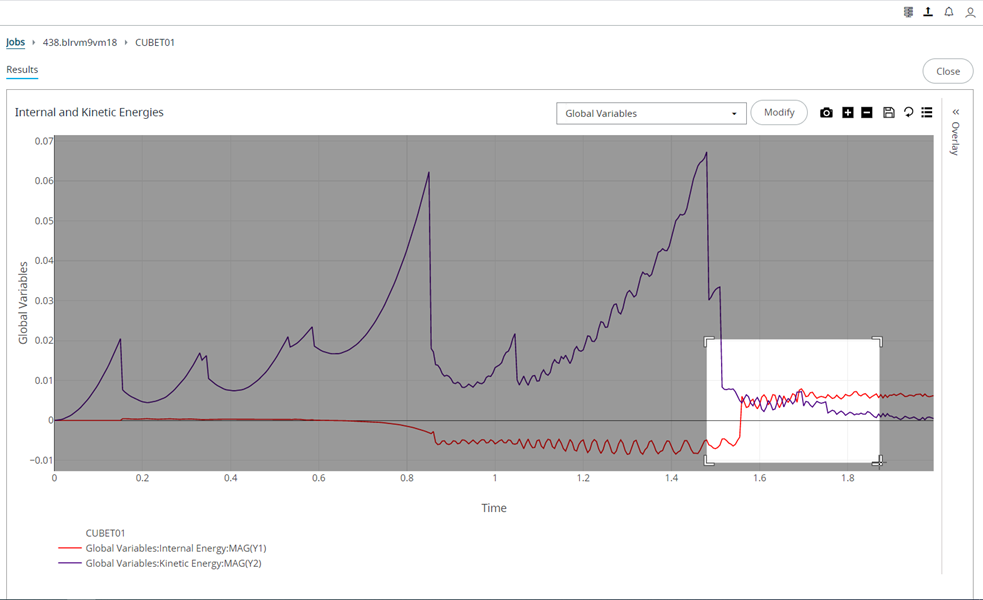Open the server/cluster icon in top bar

point(908,12)
